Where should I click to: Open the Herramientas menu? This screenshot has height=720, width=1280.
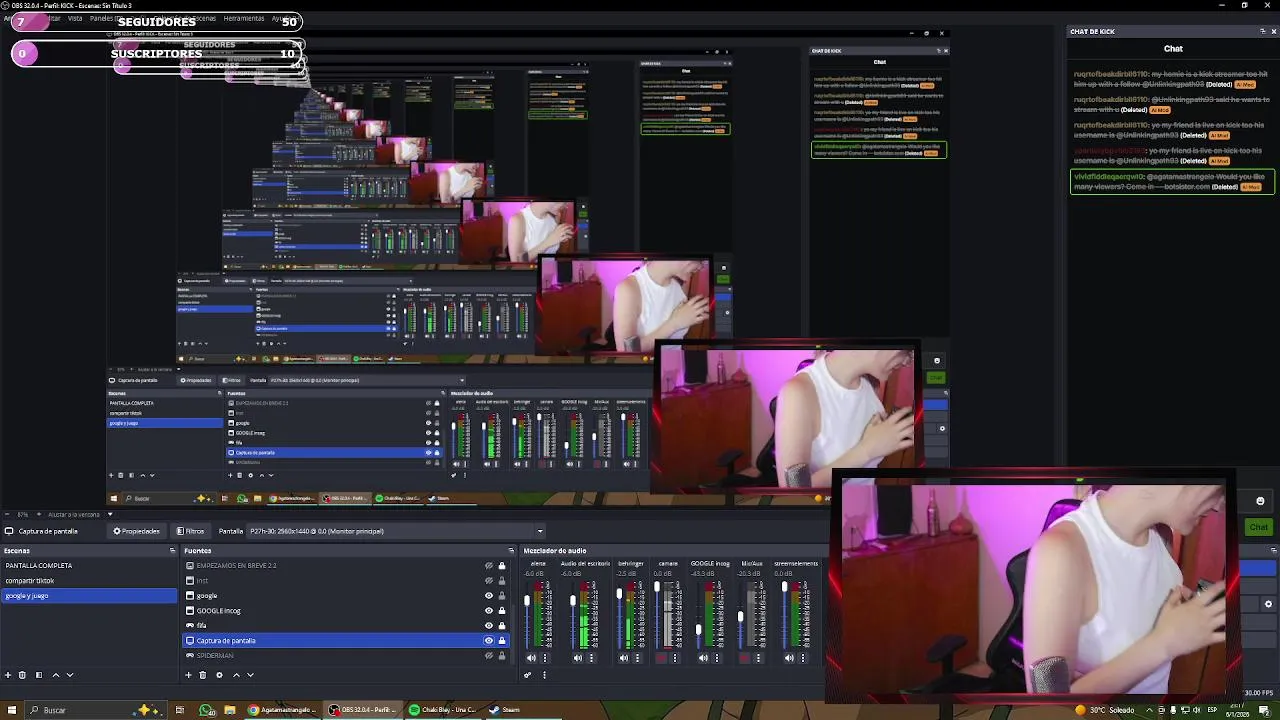(244, 18)
